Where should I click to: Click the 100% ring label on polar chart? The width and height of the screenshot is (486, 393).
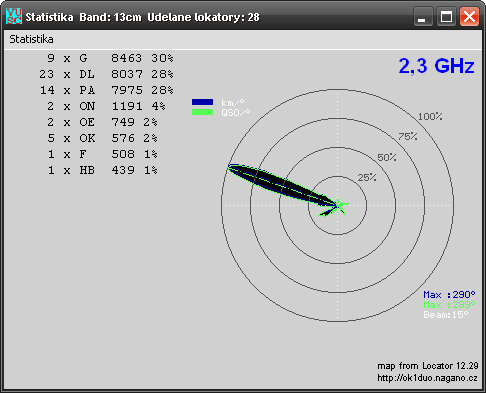[430, 117]
